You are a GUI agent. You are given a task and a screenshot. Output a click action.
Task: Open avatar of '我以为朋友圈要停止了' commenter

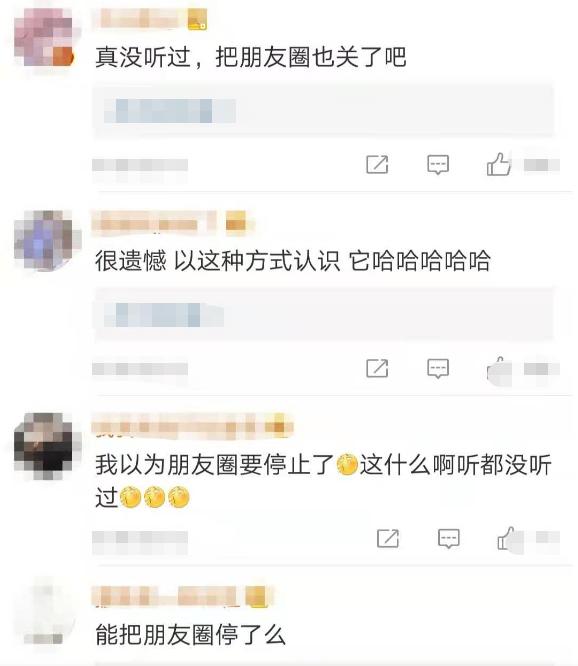click(47, 446)
